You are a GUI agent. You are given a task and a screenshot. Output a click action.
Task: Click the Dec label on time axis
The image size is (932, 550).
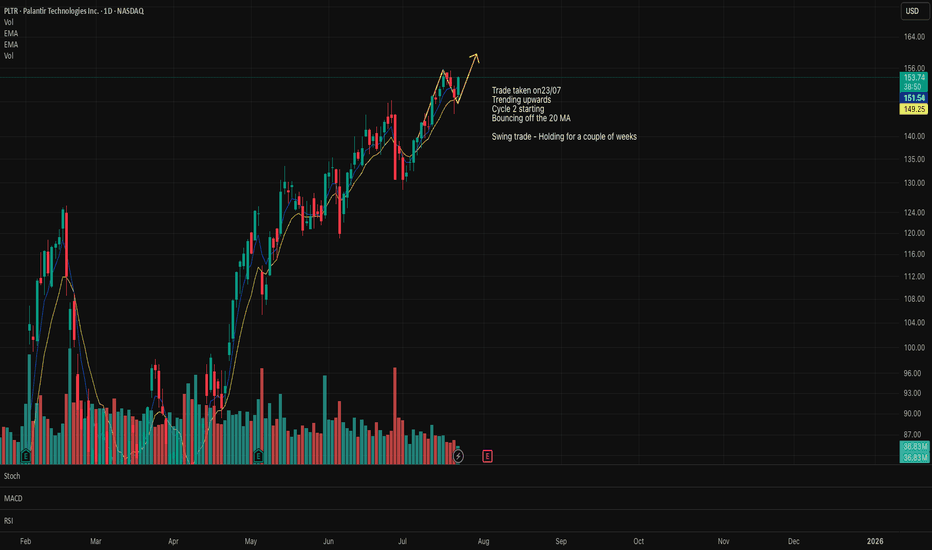tap(794, 542)
